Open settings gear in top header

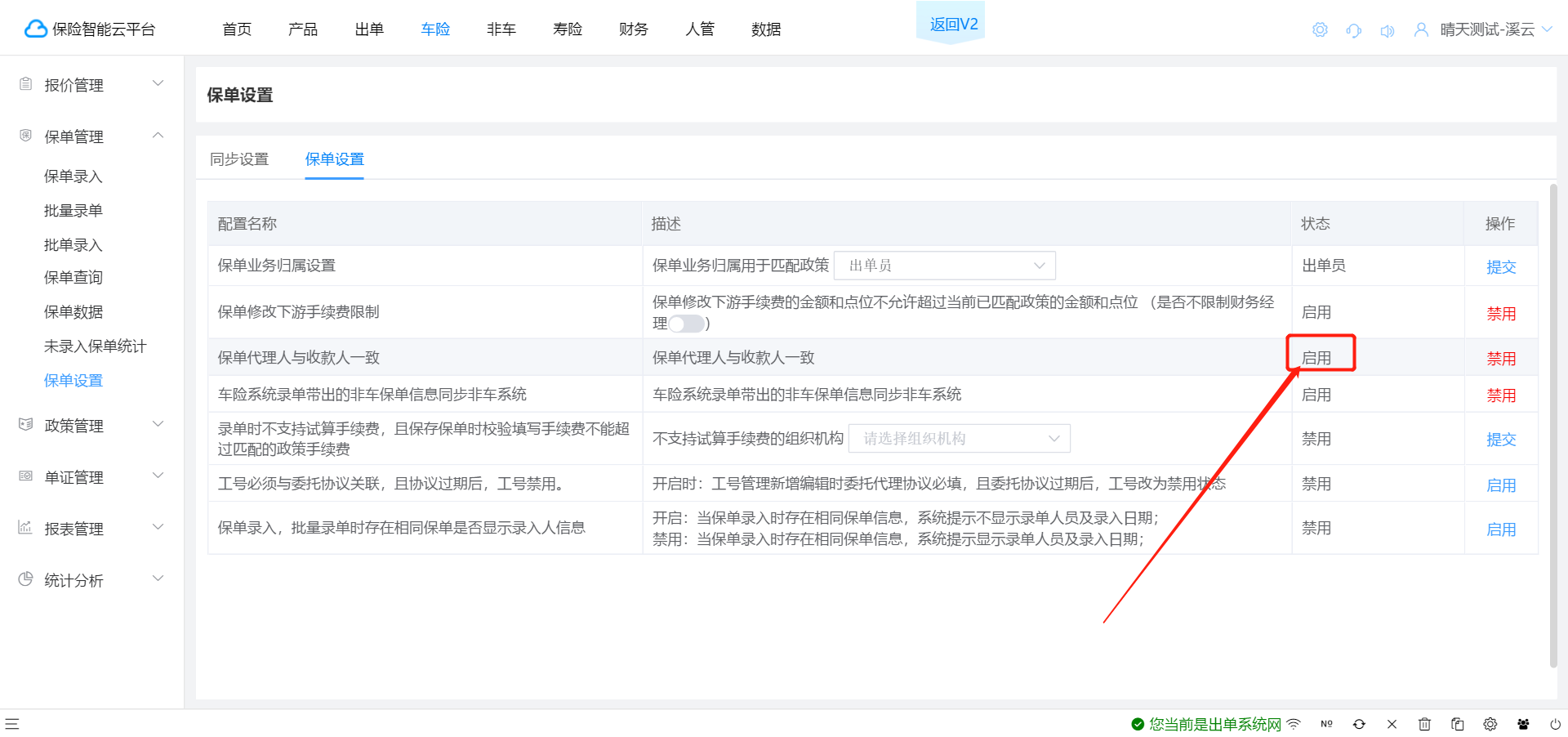coord(1320,30)
